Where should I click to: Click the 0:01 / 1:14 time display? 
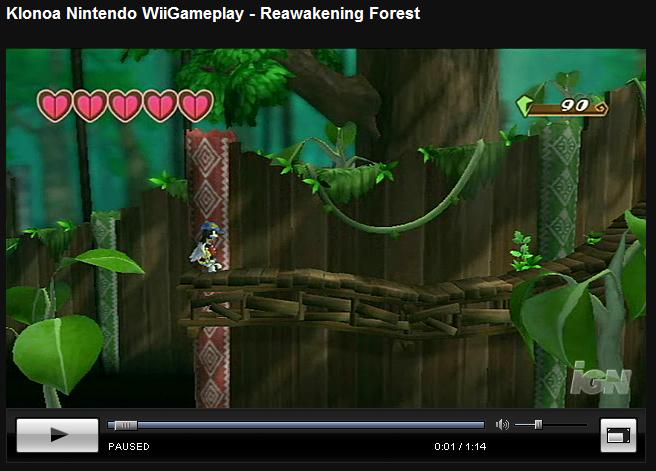pyautogui.click(x=460, y=447)
